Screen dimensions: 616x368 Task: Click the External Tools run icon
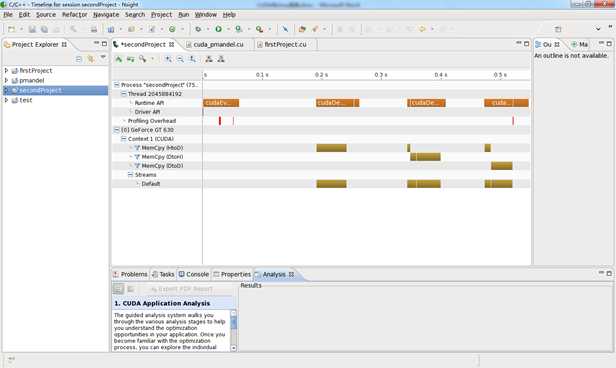tap(259, 29)
